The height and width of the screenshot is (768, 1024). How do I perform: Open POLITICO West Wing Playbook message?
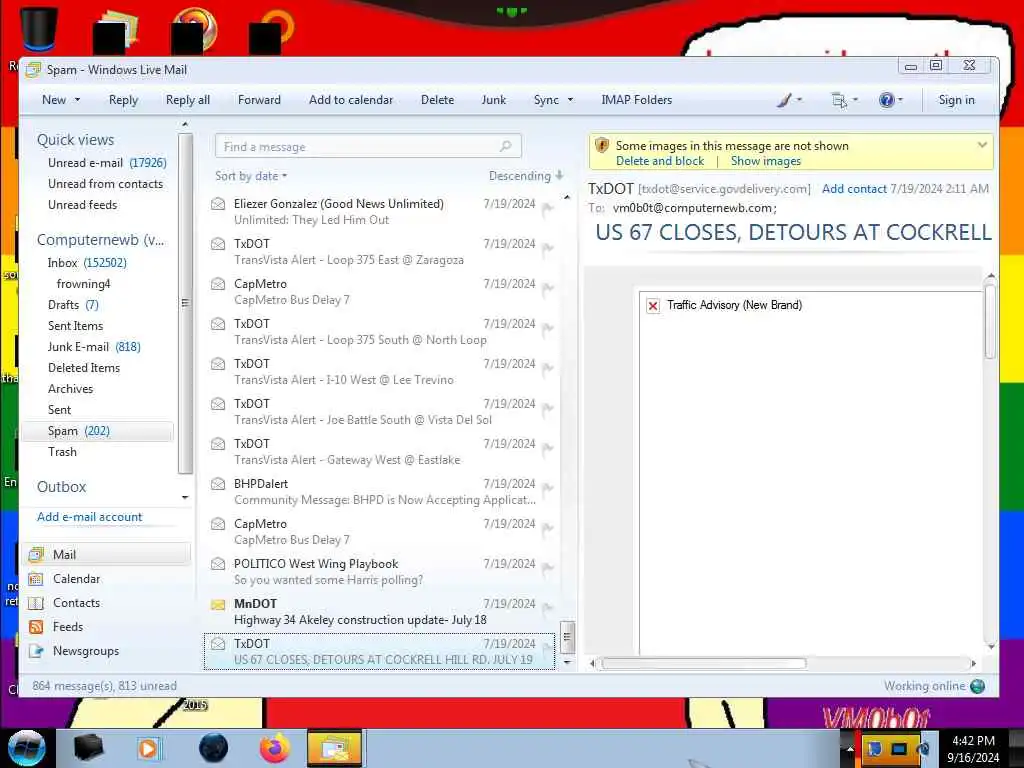coord(379,571)
